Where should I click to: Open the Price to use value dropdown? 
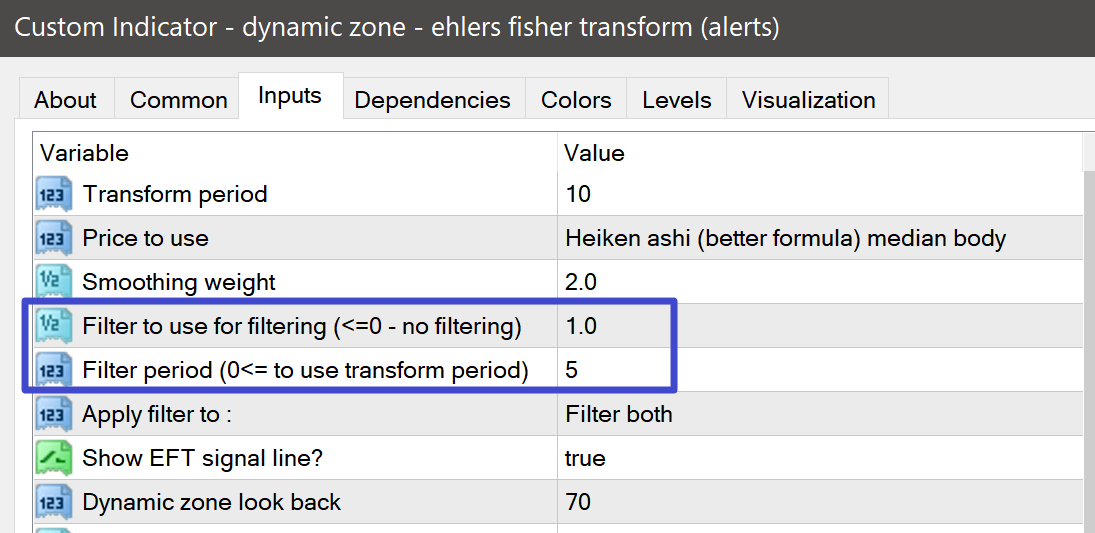click(x=820, y=238)
